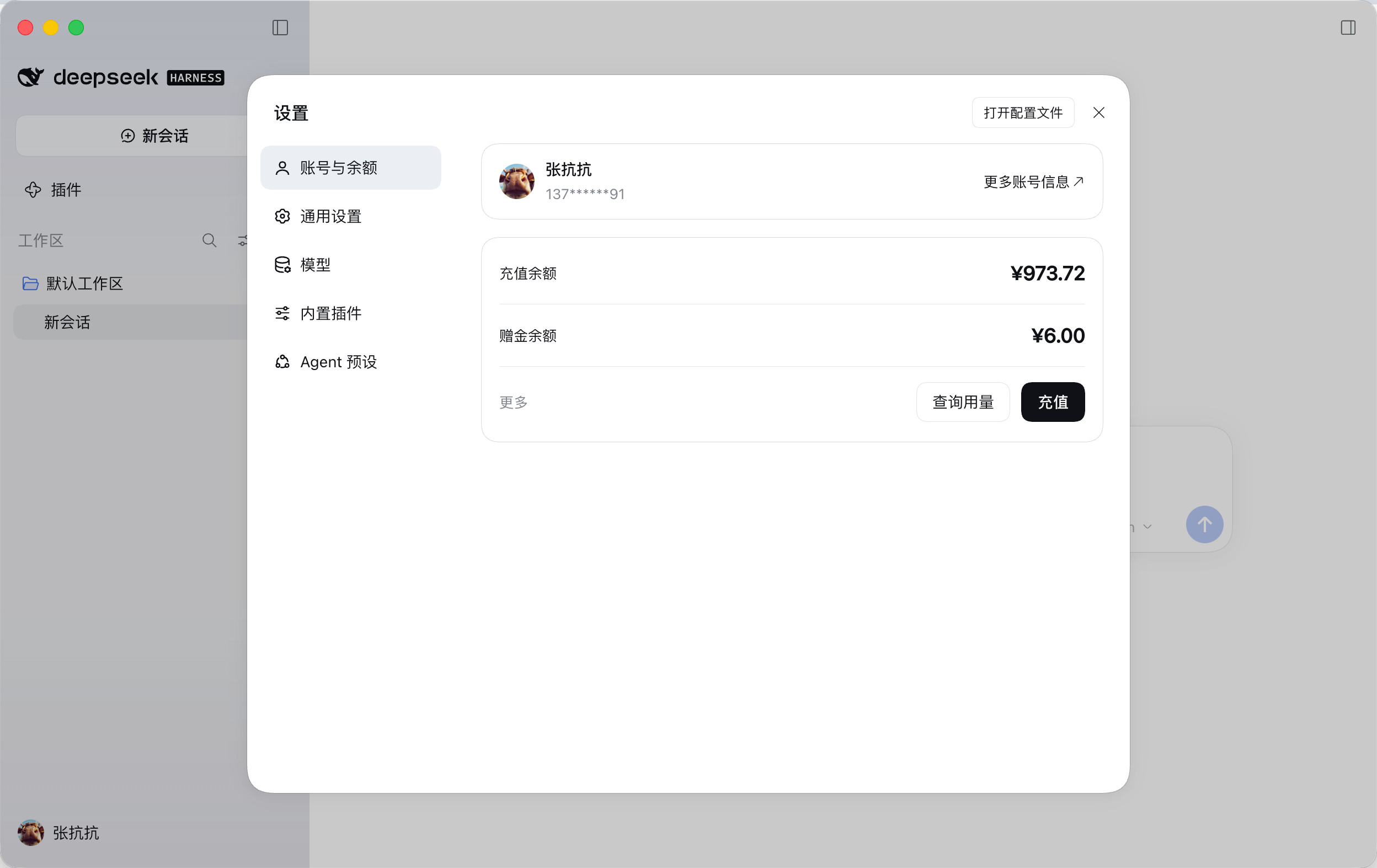Close the 设置 dialog with X
This screenshot has height=868, width=1377.
click(x=1098, y=112)
